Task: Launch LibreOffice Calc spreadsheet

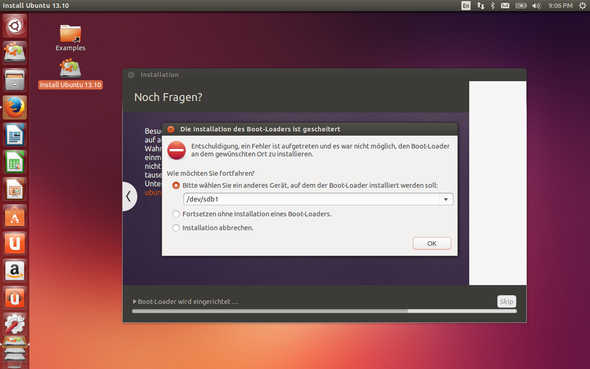Action: click(15, 162)
